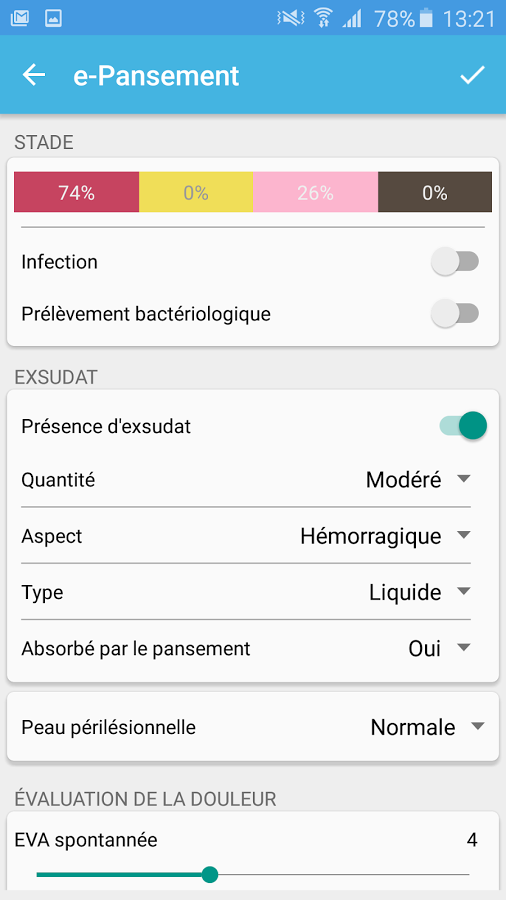Image resolution: width=506 pixels, height=900 pixels.
Task: Select the pink 26% stage segment
Action: [315, 192]
